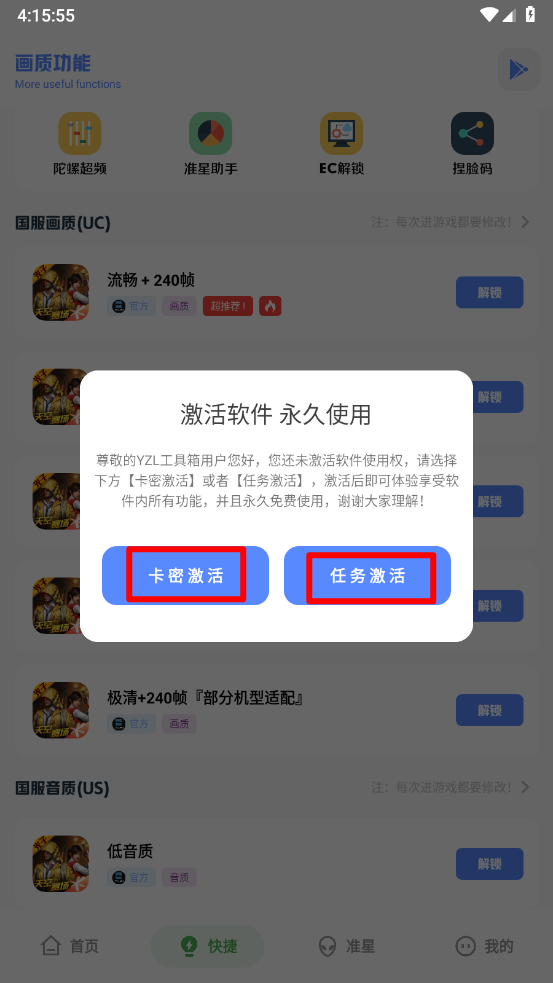Unlock the 低音质 option
Image resolution: width=553 pixels, height=983 pixels.
[490, 864]
